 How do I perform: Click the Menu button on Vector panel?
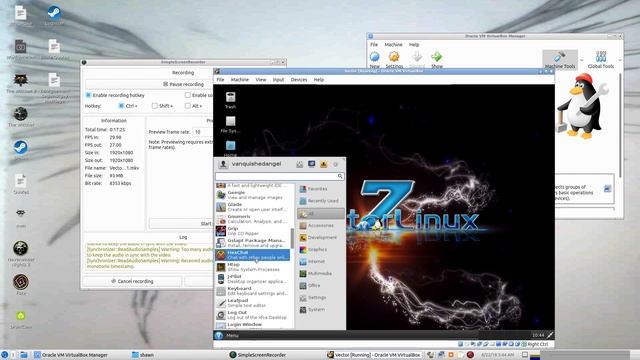[227, 336]
